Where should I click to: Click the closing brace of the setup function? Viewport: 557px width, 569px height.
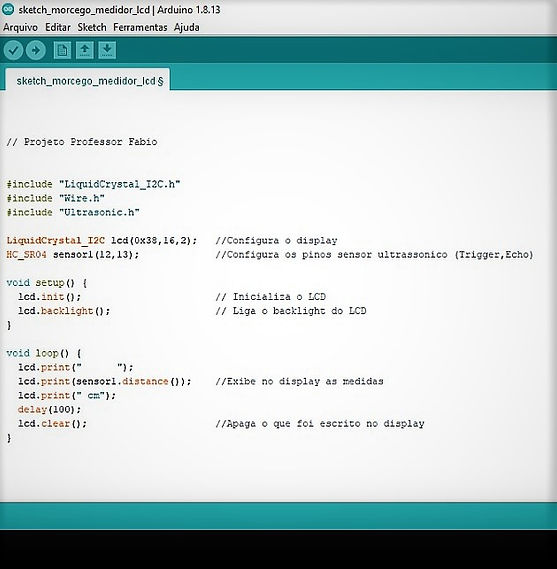[9, 326]
